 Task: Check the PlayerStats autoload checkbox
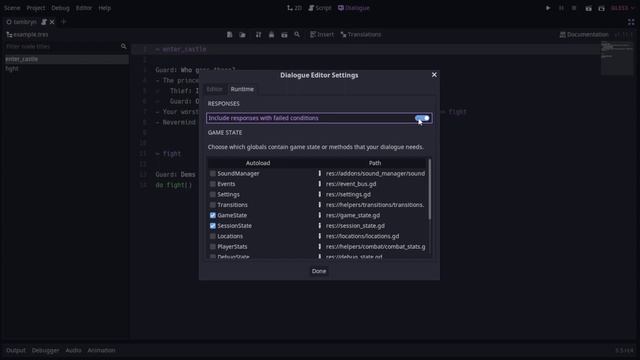point(213,247)
